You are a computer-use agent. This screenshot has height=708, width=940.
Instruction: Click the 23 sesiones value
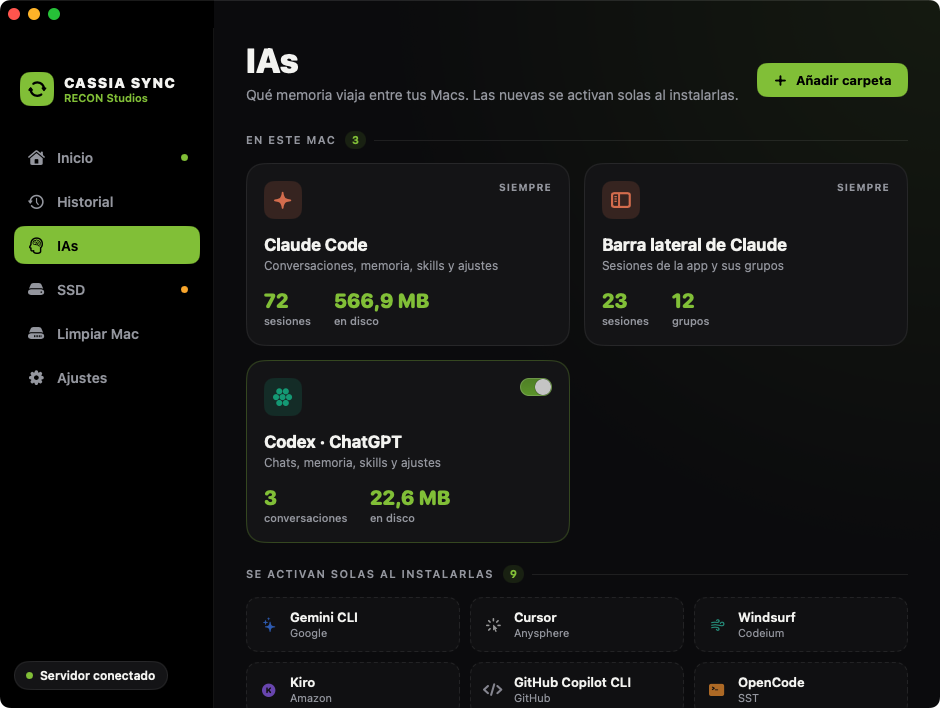click(614, 300)
